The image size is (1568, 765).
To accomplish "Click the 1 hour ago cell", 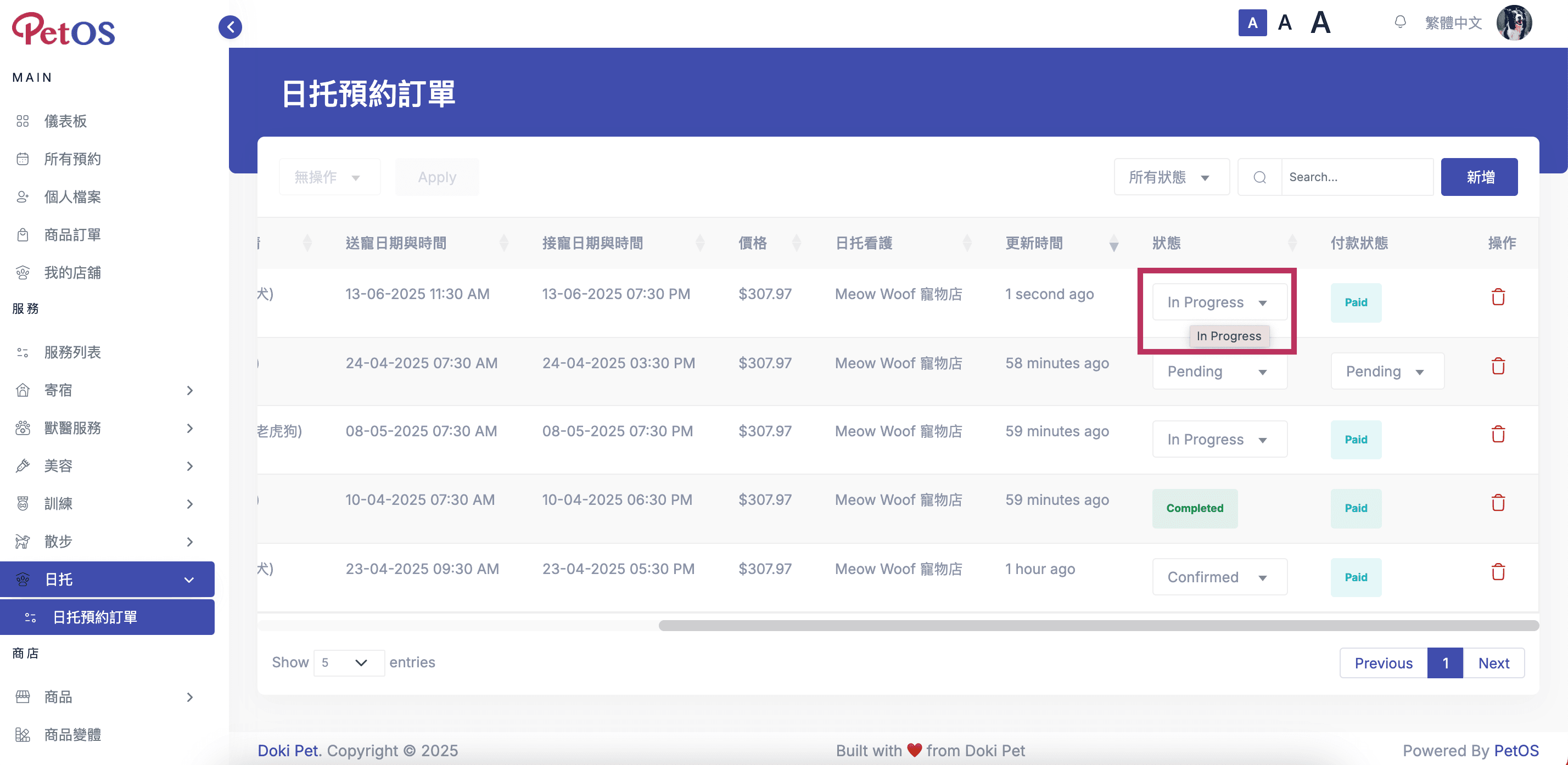I will coord(1040,569).
